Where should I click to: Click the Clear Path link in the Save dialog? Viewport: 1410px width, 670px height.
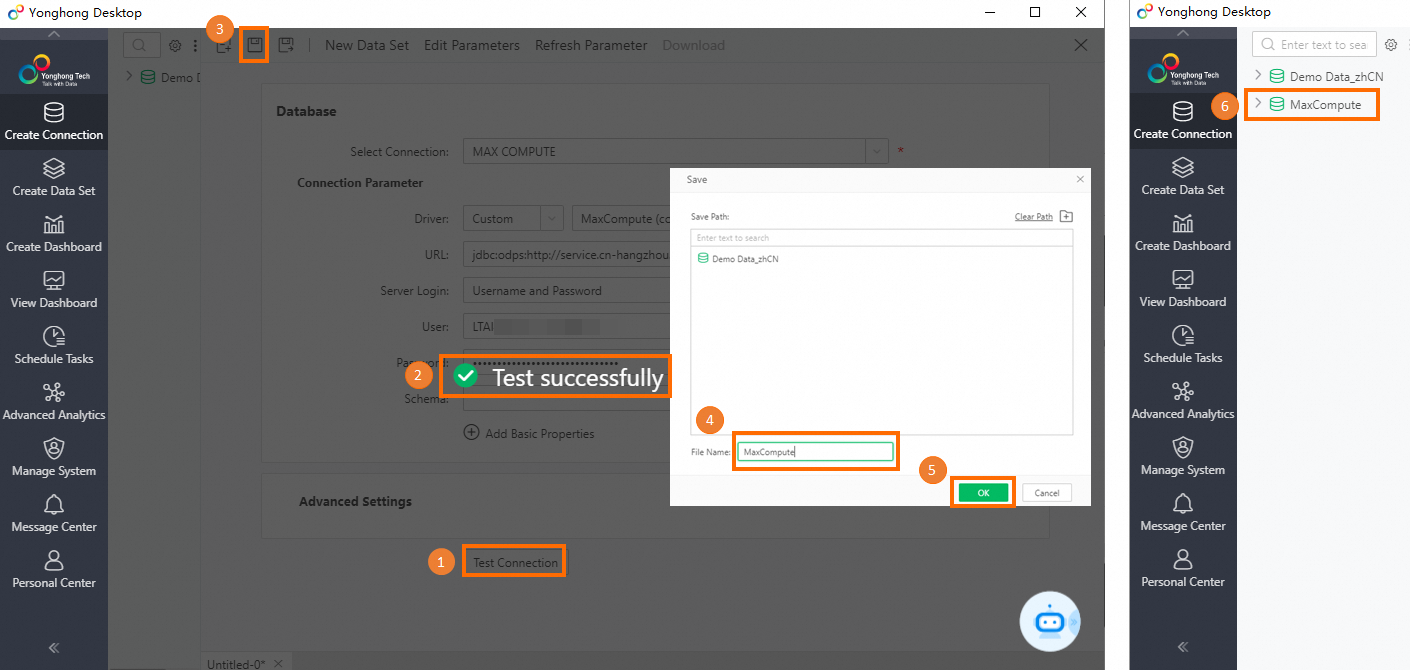tap(1033, 216)
